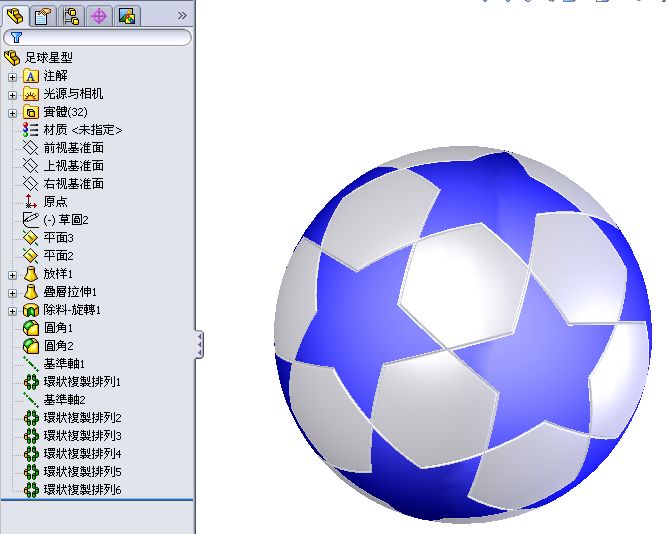Click the rollback bar below the tree

click(x=97, y=500)
